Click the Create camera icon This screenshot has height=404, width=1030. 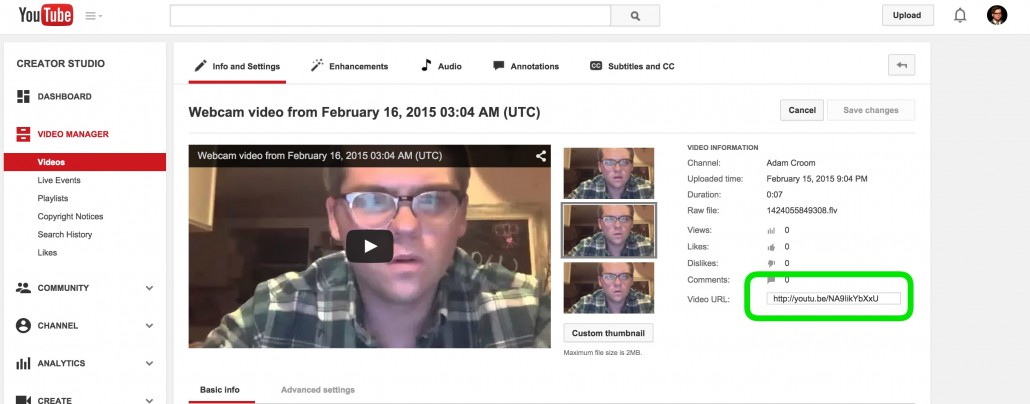tap(23, 399)
